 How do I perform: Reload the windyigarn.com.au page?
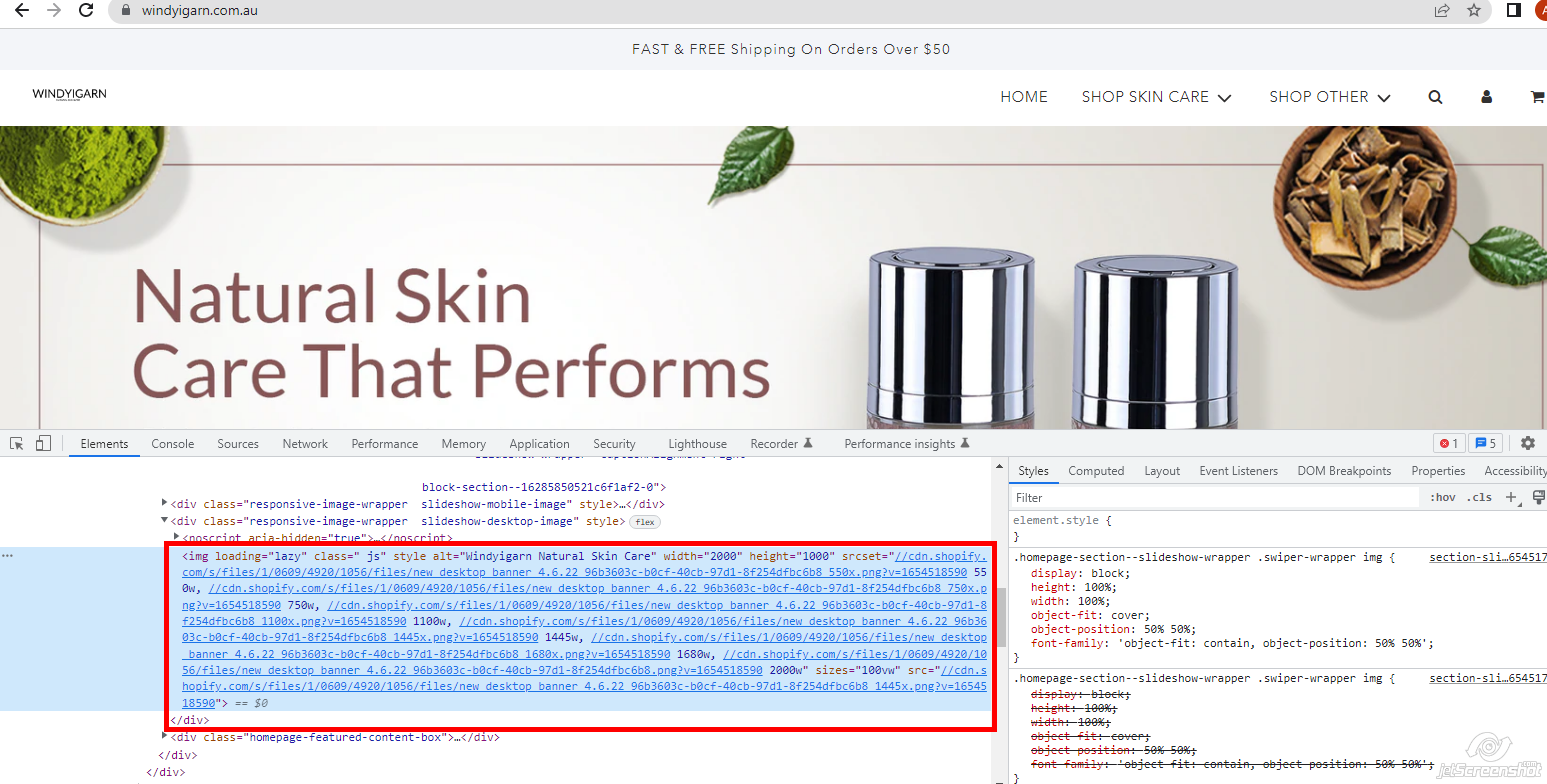point(86,11)
